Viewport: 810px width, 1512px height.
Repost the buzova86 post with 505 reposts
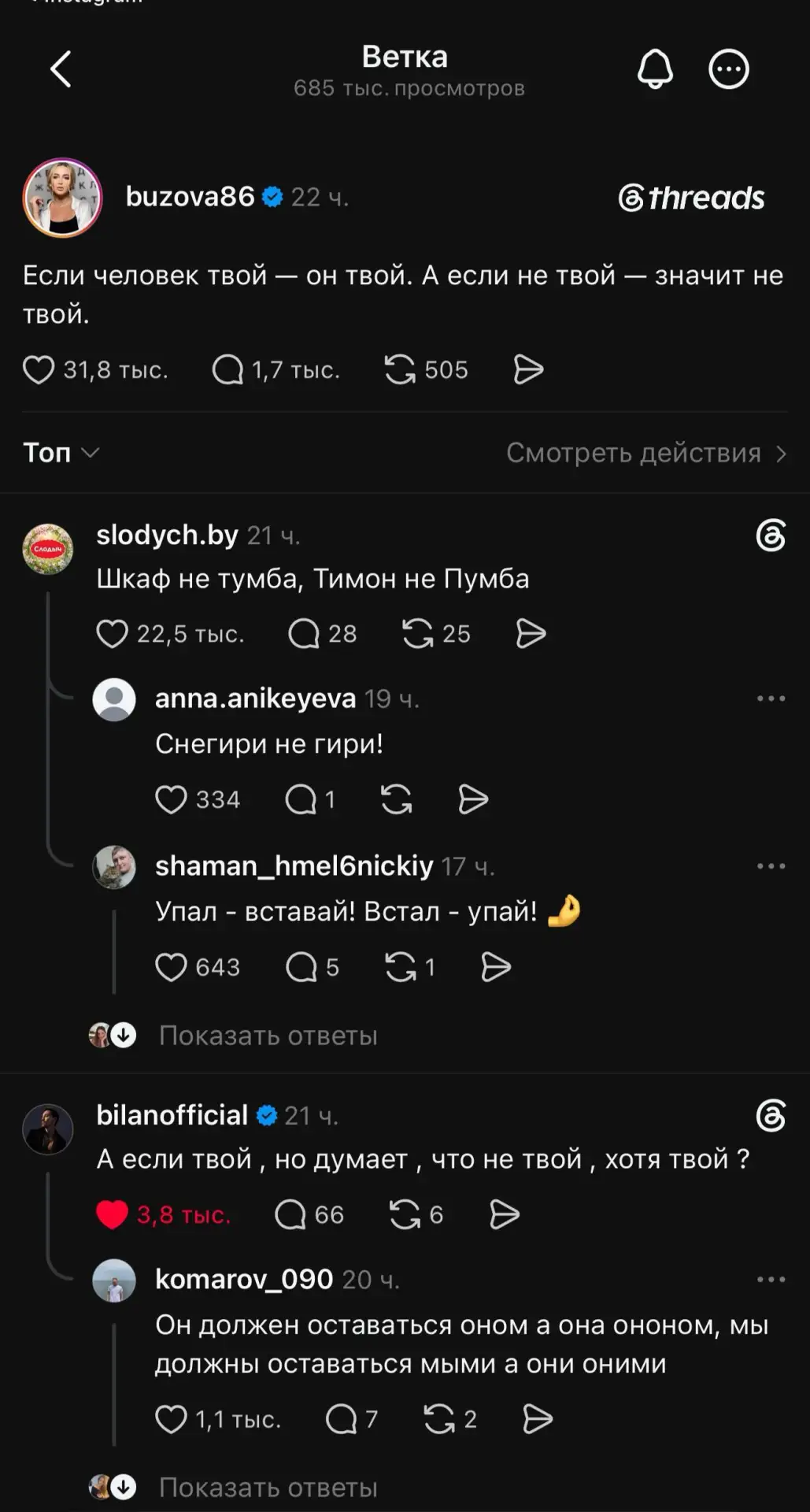coord(400,369)
